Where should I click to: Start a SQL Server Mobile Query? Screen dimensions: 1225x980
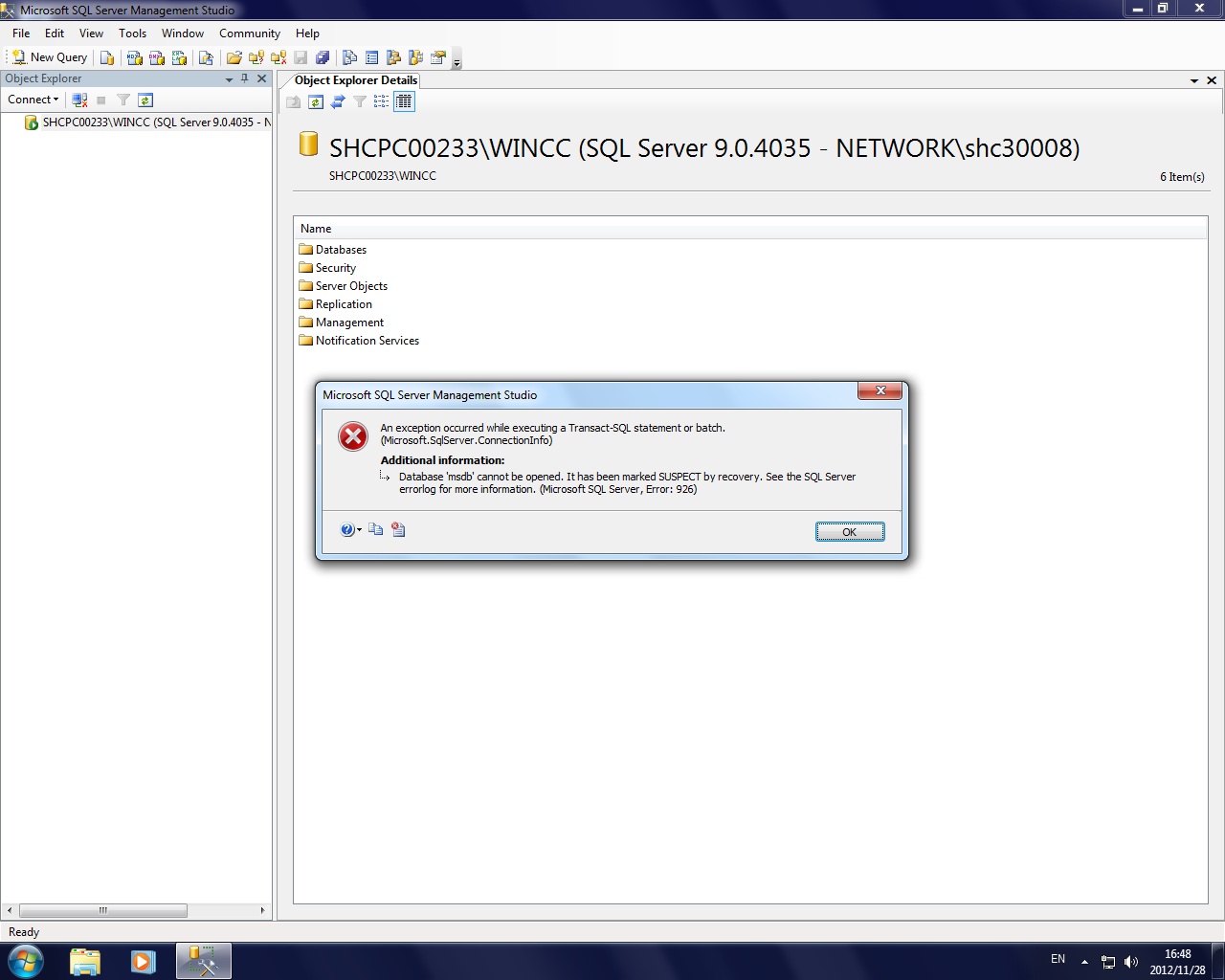[206, 57]
